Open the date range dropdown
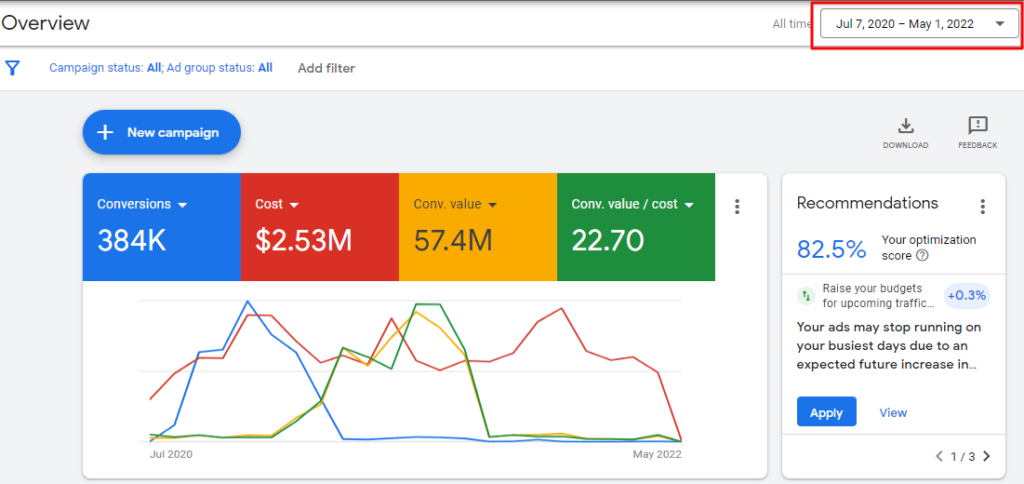The image size is (1024, 484). 920,24
